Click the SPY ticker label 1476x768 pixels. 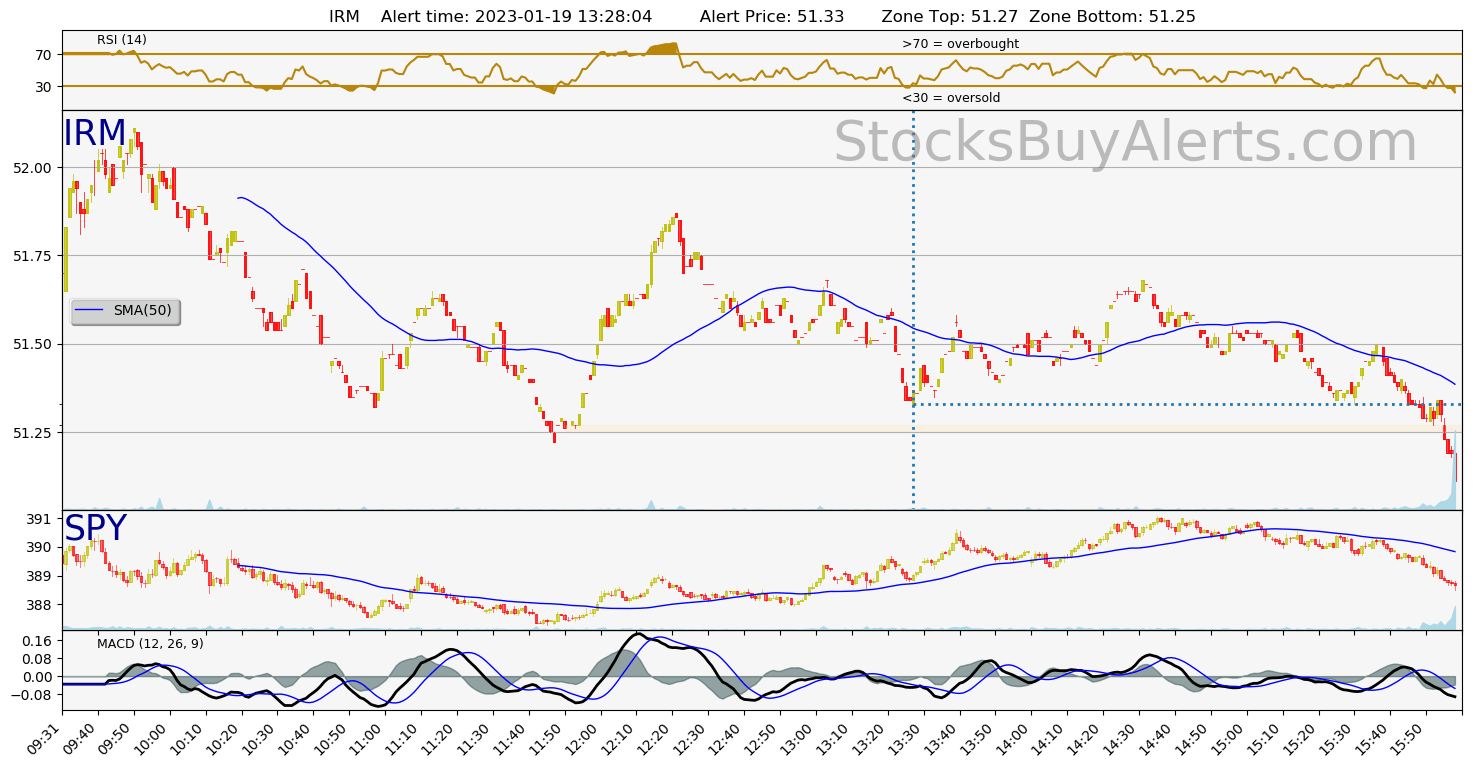95,529
